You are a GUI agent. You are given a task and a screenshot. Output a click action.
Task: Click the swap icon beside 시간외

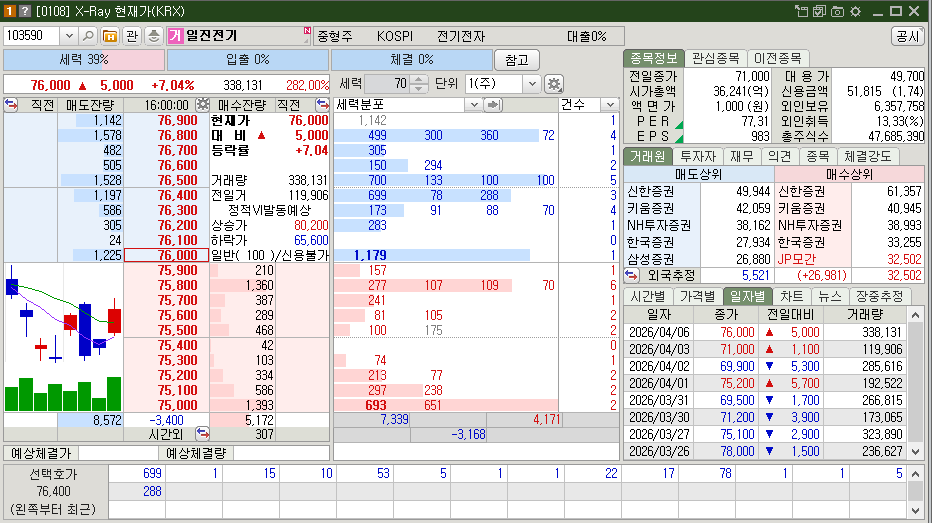click(203, 434)
